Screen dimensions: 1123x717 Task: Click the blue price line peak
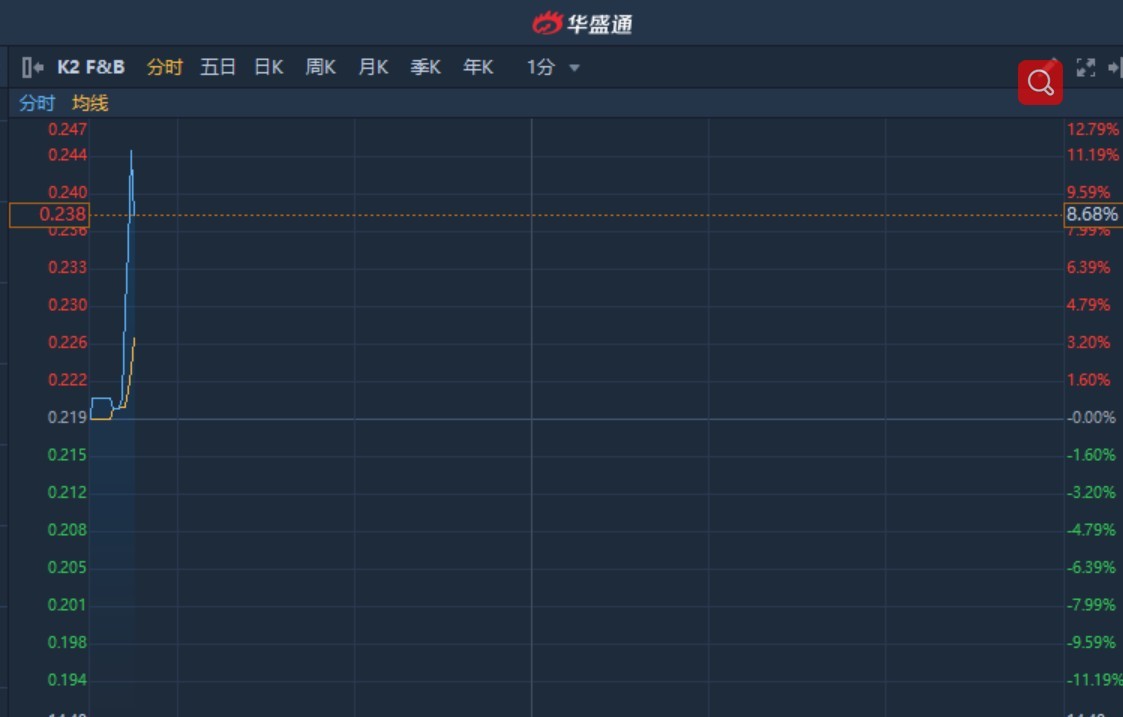(x=131, y=151)
